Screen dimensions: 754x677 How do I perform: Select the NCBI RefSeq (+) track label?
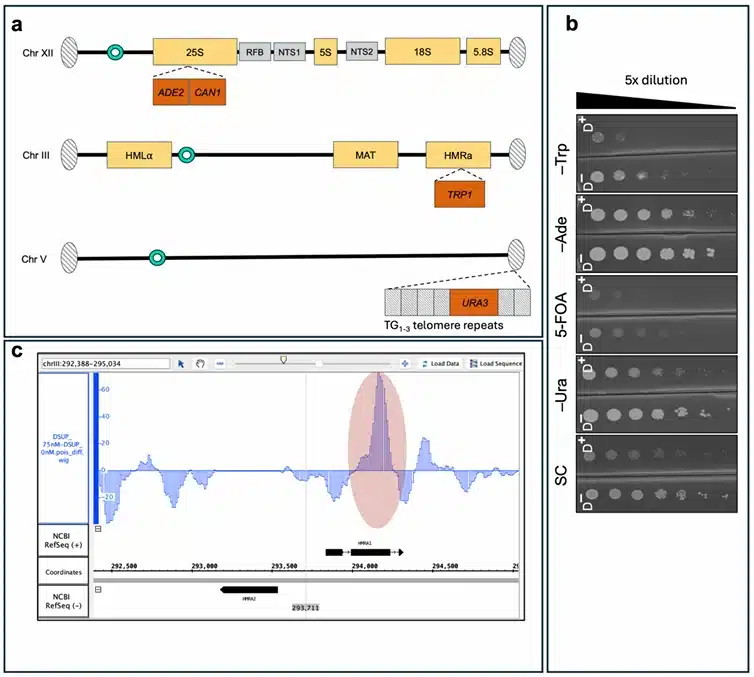click(63, 540)
